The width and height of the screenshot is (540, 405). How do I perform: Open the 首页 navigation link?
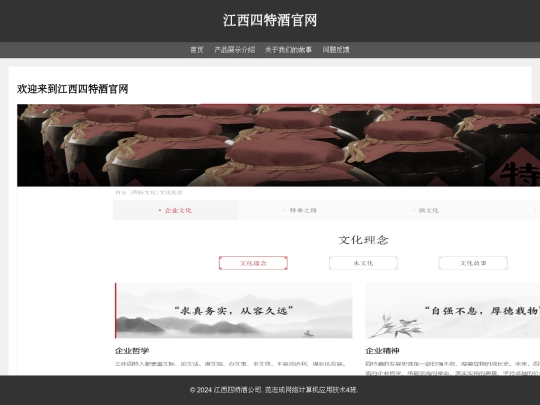coord(197,50)
